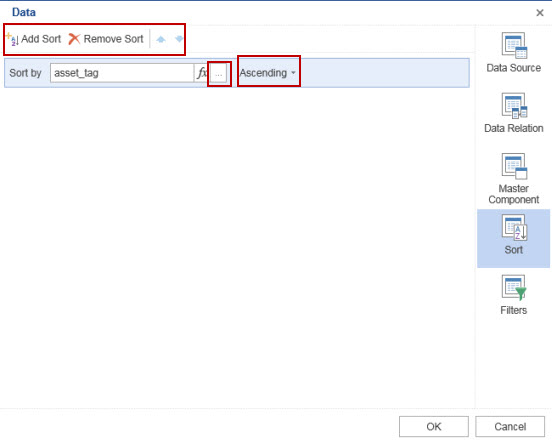Screen dimensions: 552x442
Task: Open the Ascending sort order dropdown
Action: [268, 73]
